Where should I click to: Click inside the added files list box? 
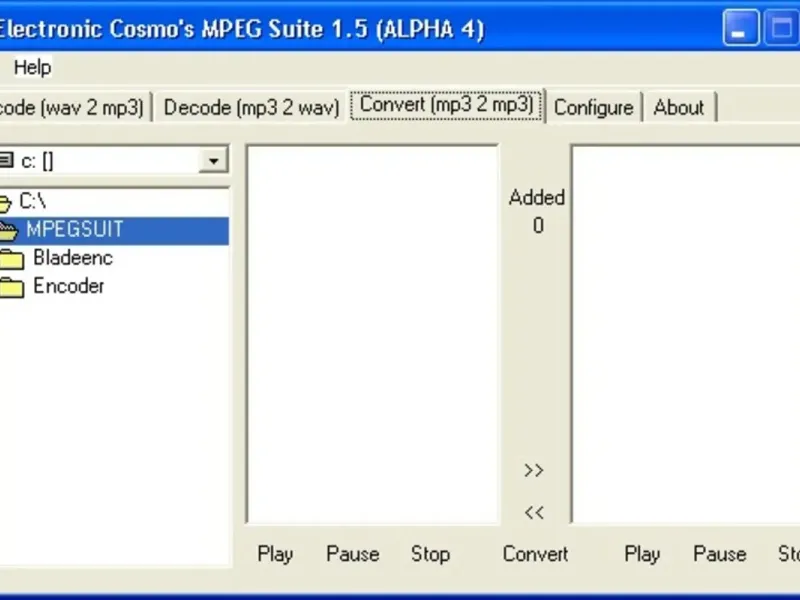[686, 335]
